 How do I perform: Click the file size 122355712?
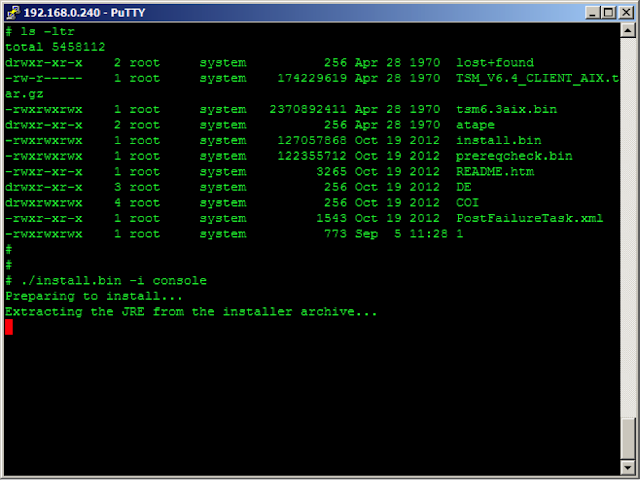point(312,156)
